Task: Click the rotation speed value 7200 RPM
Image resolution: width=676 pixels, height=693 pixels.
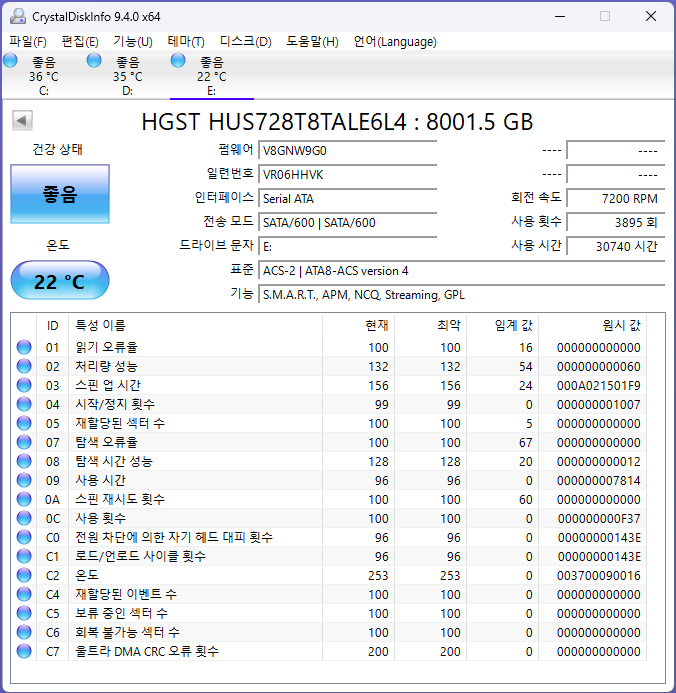Action: click(x=616, y=198)
